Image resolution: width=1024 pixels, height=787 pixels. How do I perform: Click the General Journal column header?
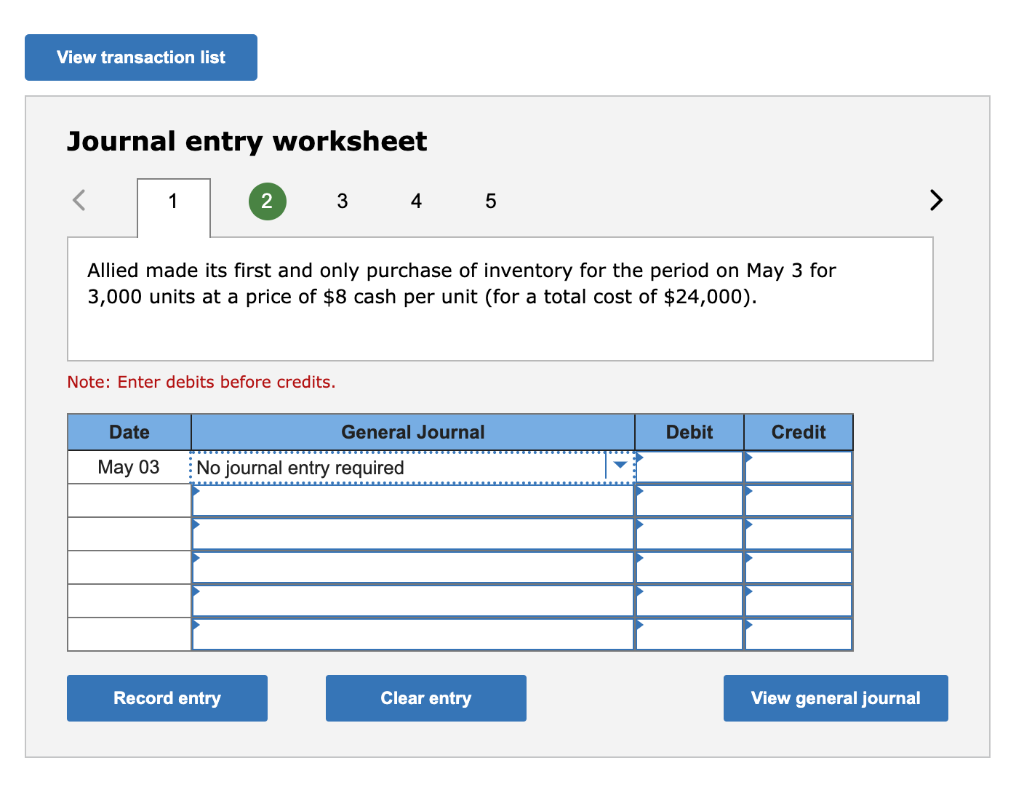tap(413, 432)
